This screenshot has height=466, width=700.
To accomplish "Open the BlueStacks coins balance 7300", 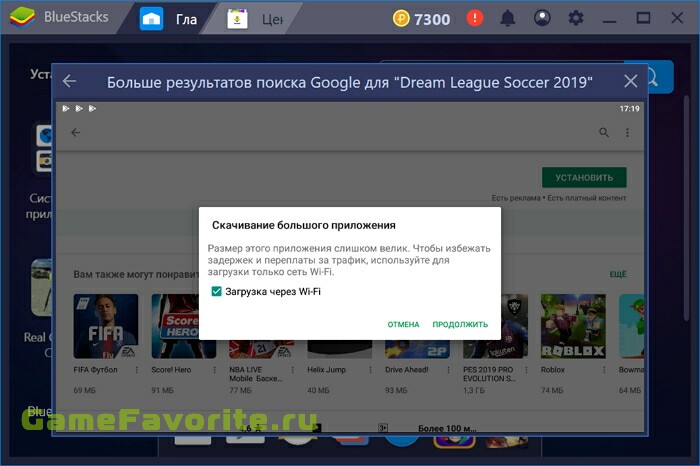I will [421, 19].
